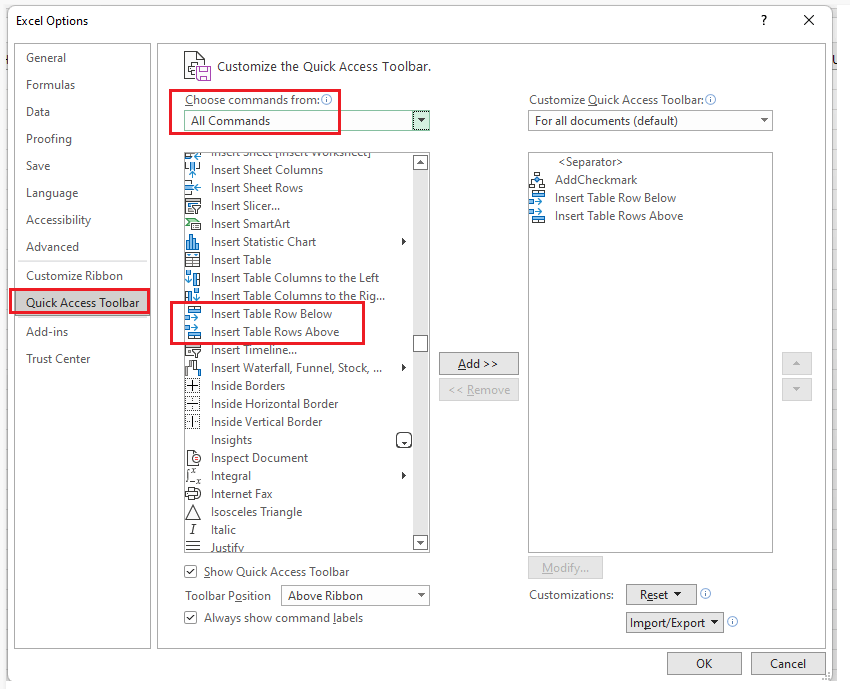Expand the Integral submenu arrow
Image resolution: width=850 pixels, height=689 pixels.
click(403, 475)
